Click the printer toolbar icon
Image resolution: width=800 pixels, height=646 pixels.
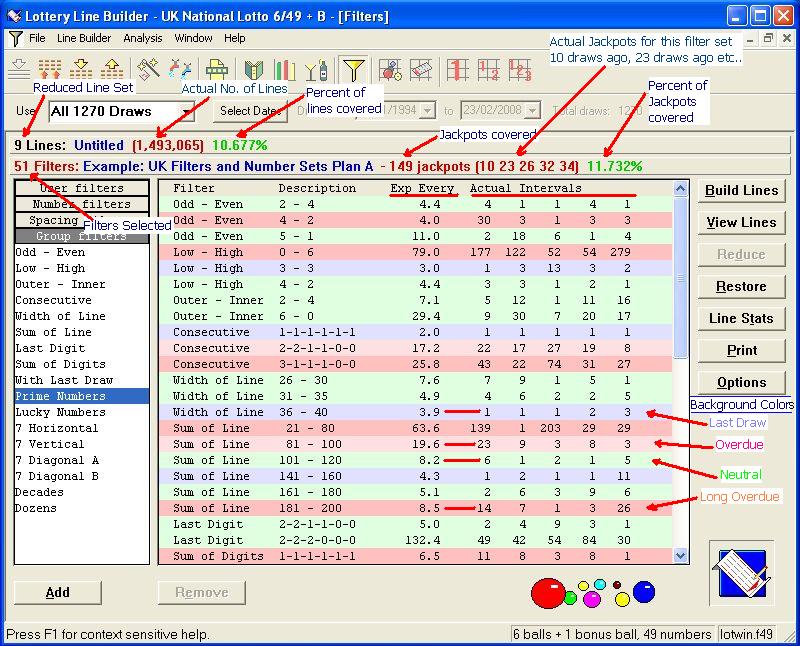215,68
